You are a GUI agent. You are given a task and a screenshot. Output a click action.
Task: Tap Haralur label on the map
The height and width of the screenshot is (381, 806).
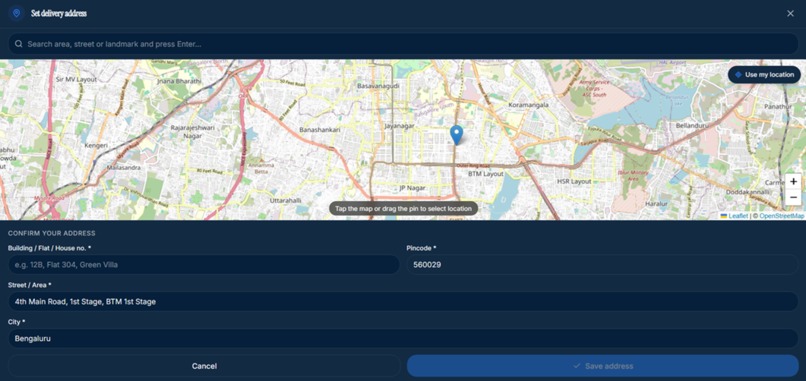click(x=656, y=204)
